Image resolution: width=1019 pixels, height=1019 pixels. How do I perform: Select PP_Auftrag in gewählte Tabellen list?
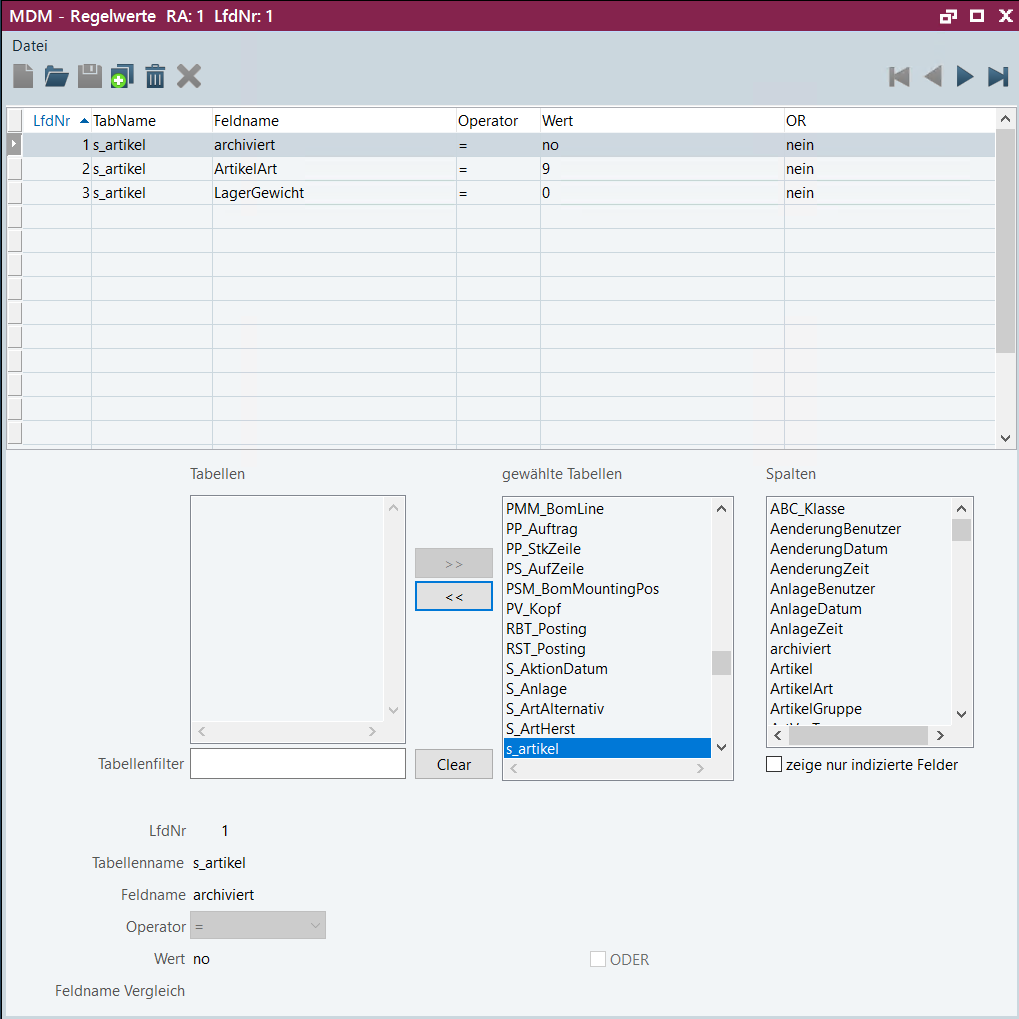(541, 529)
